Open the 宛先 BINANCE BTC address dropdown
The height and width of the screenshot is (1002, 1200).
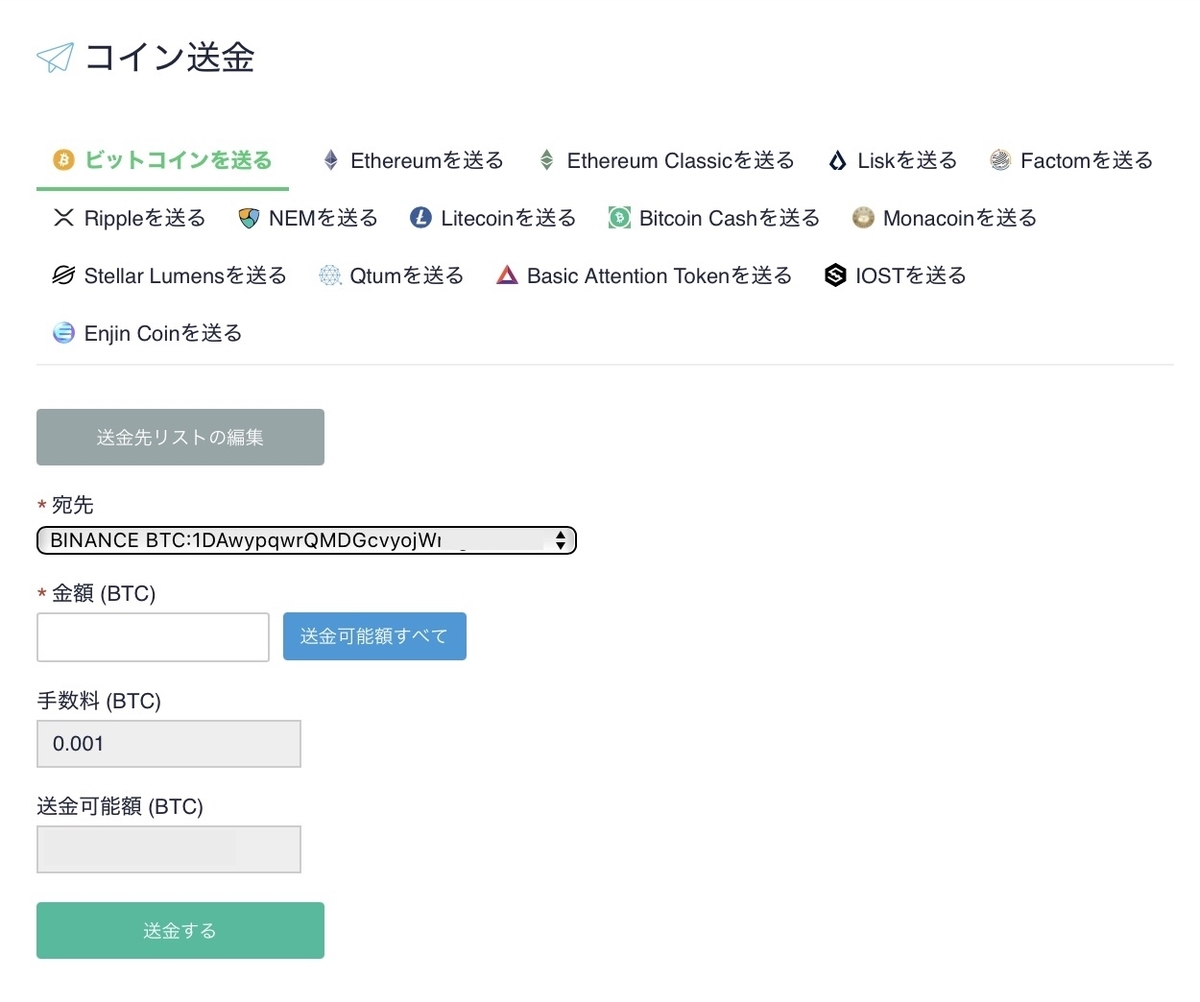[307, 540]
